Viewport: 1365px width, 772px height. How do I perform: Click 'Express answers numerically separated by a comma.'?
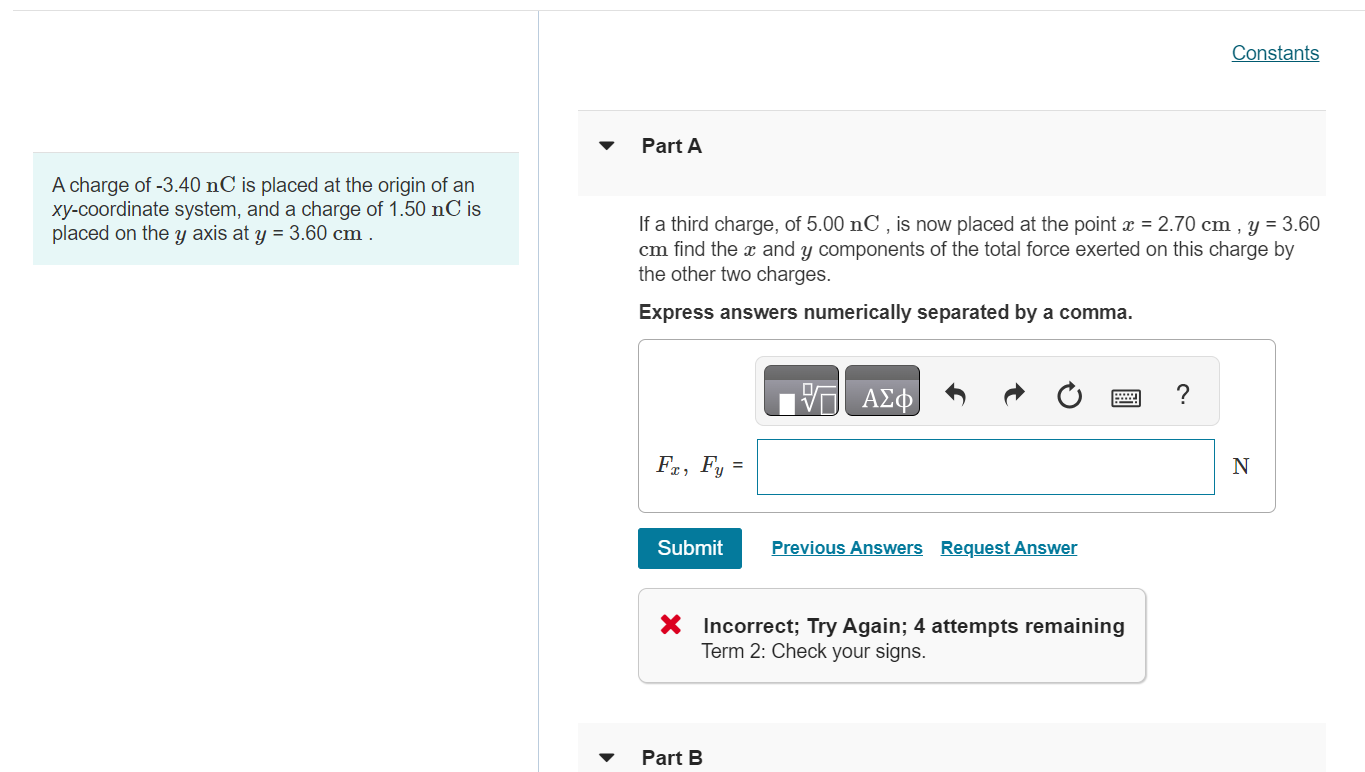(886, 312)
